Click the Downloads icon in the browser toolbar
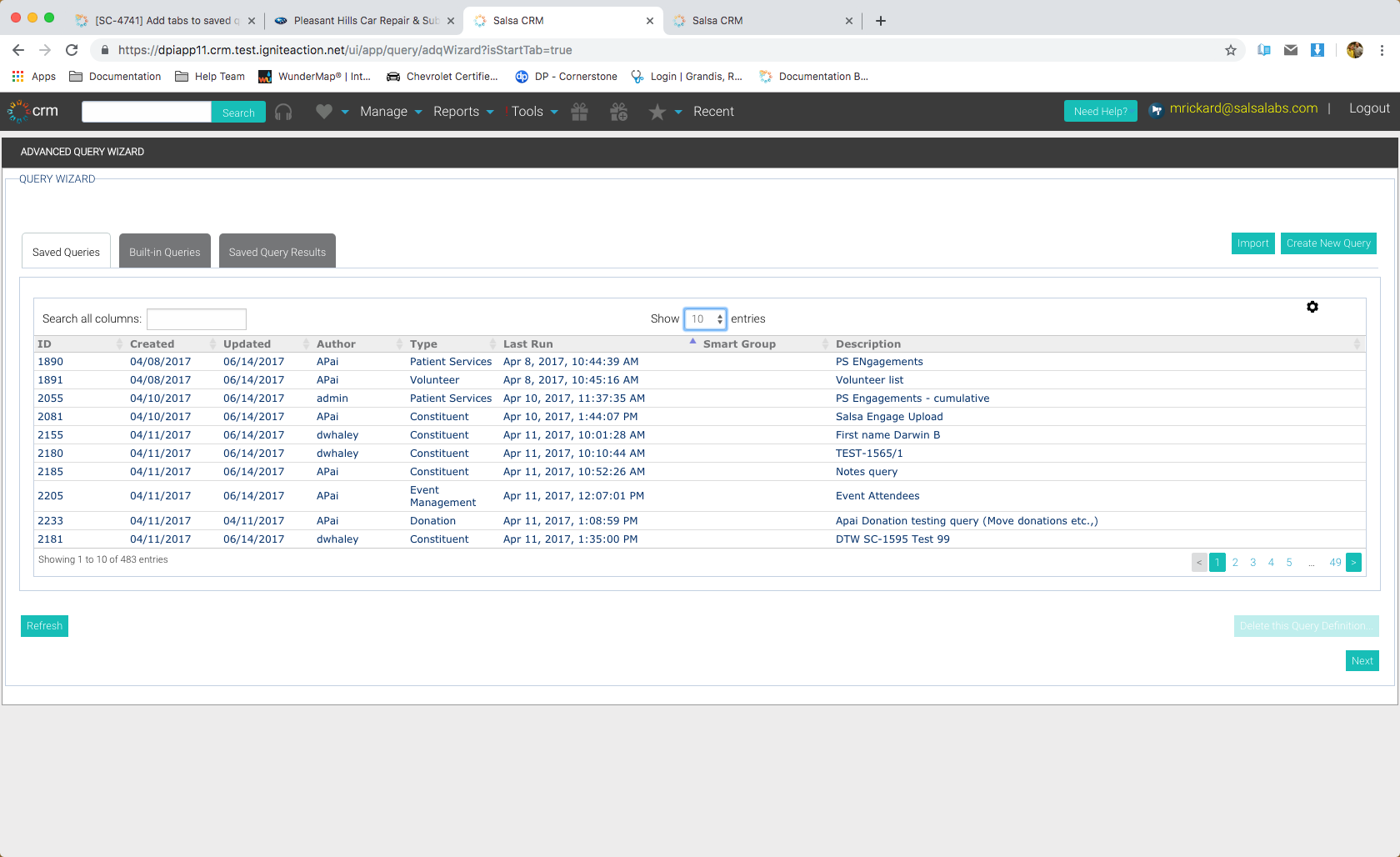Image resolution: width=1400 pixels, height=857 pixels. tap(1317, 50)
